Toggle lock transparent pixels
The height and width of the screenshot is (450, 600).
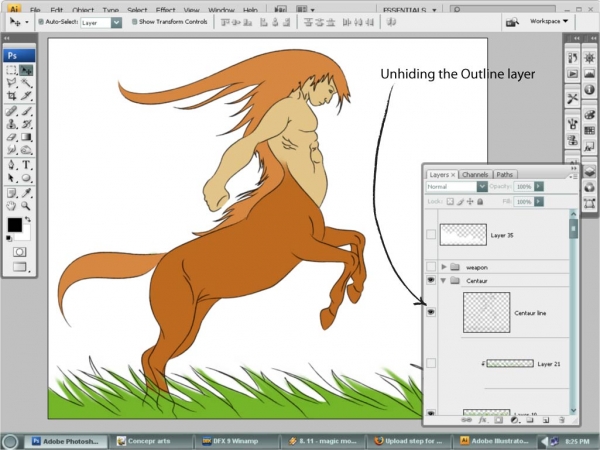coord(450,201)
